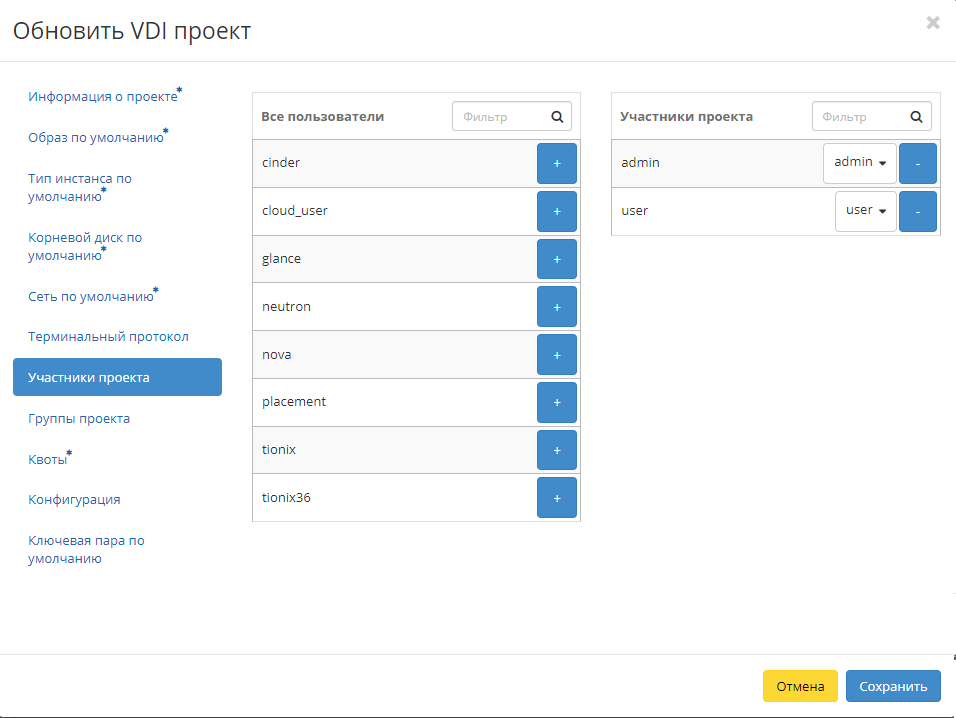Open Информация о проекте section
The width and height of the screenshot is (956, 718).
[x=103, y=95]
